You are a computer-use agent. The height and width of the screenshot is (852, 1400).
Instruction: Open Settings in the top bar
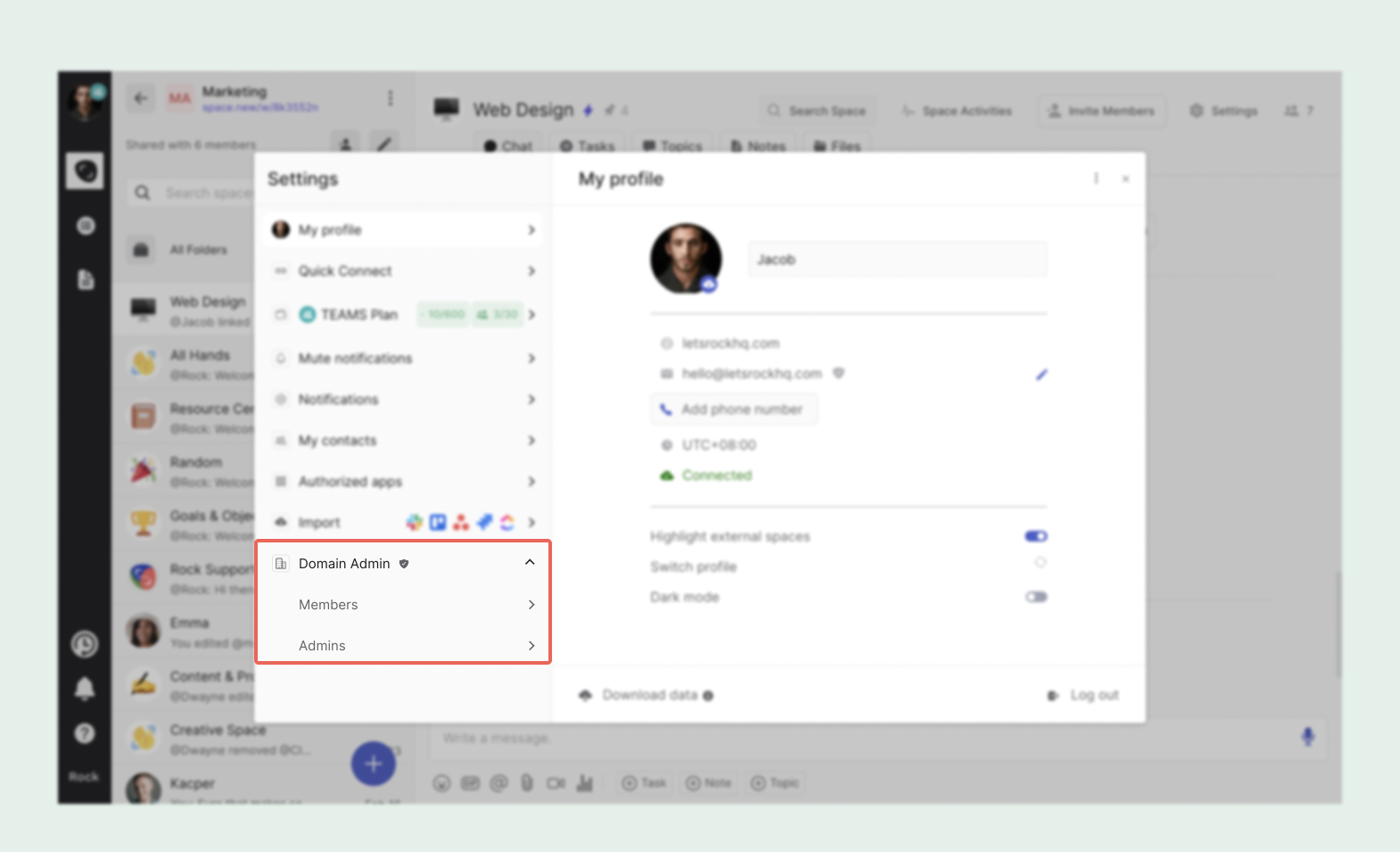(x=1223, y=111)
